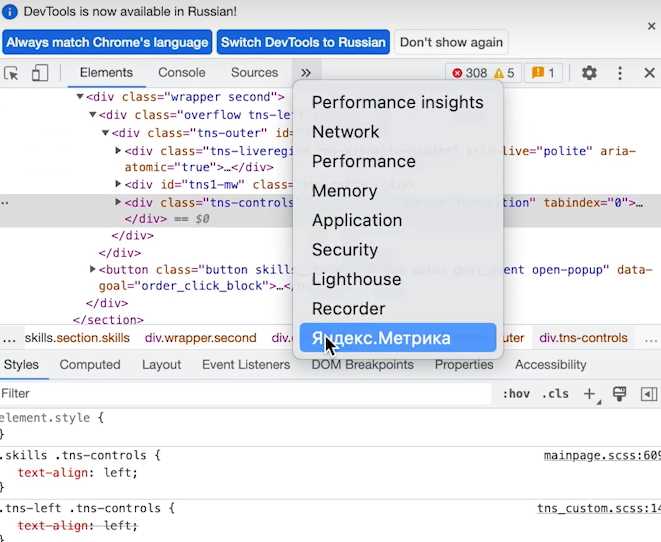Open DevTools settings gear
The width and height of the screenshot is (661, 542).
click(589, 73)
